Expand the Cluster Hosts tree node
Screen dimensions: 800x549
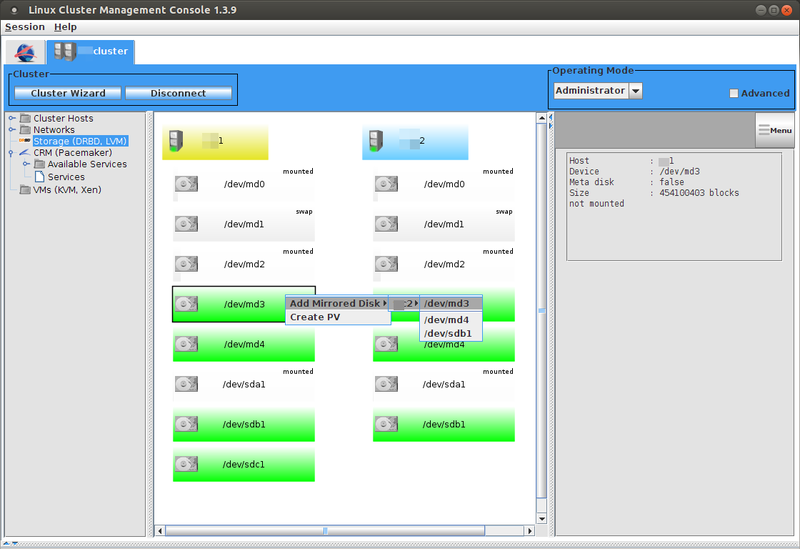(12, 118)
